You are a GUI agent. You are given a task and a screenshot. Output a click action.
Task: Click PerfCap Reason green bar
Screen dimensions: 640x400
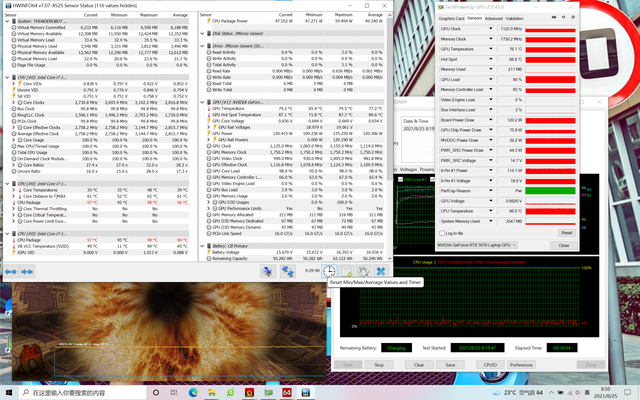tap(550, 191)
